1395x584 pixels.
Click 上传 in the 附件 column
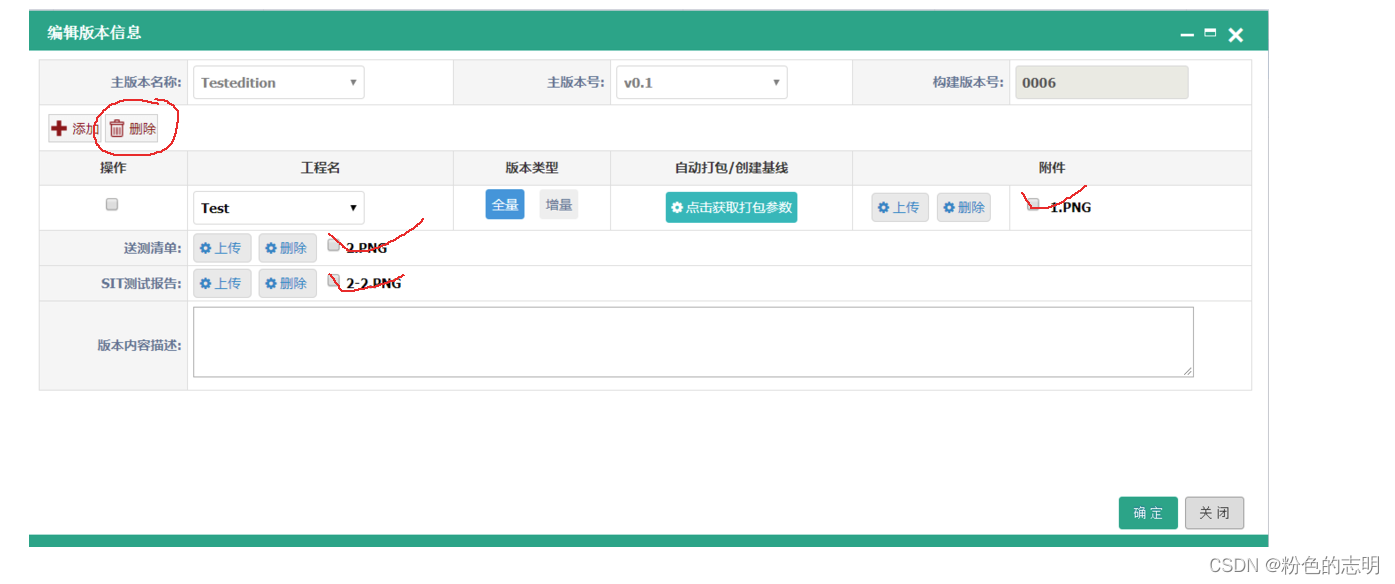click(900, 208)
